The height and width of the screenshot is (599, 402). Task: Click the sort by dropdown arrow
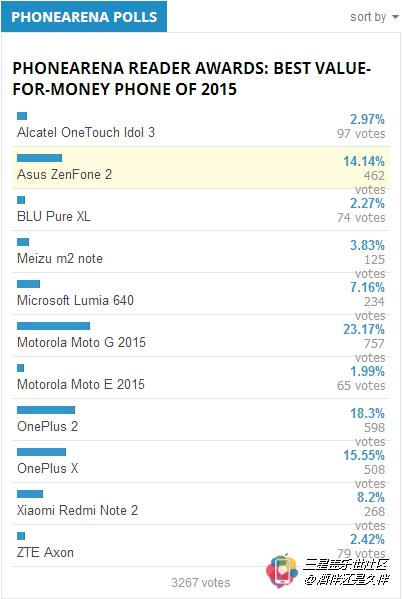tap(395, 17)
